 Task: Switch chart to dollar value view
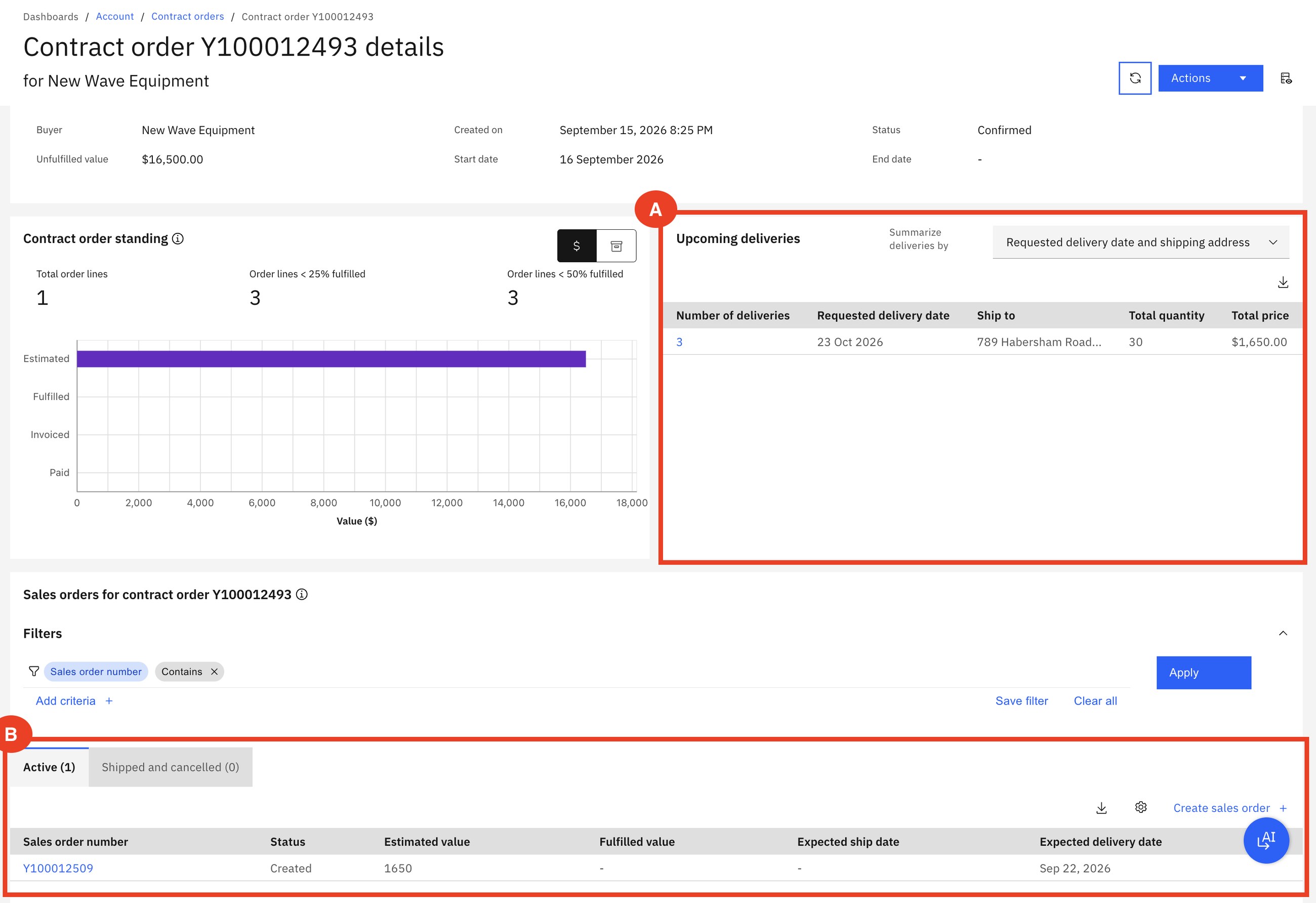(577, 245)
